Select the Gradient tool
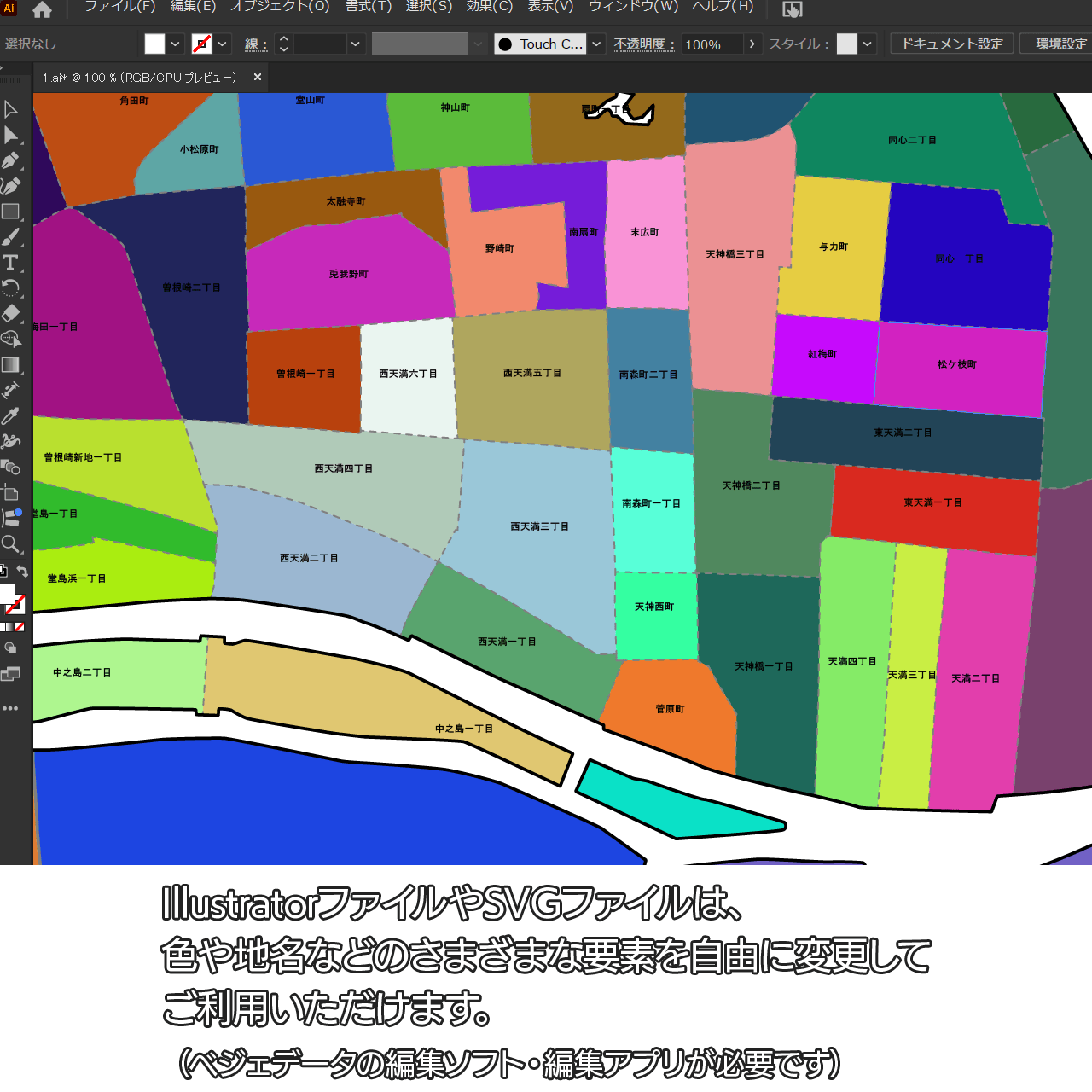 pos(10,364)
